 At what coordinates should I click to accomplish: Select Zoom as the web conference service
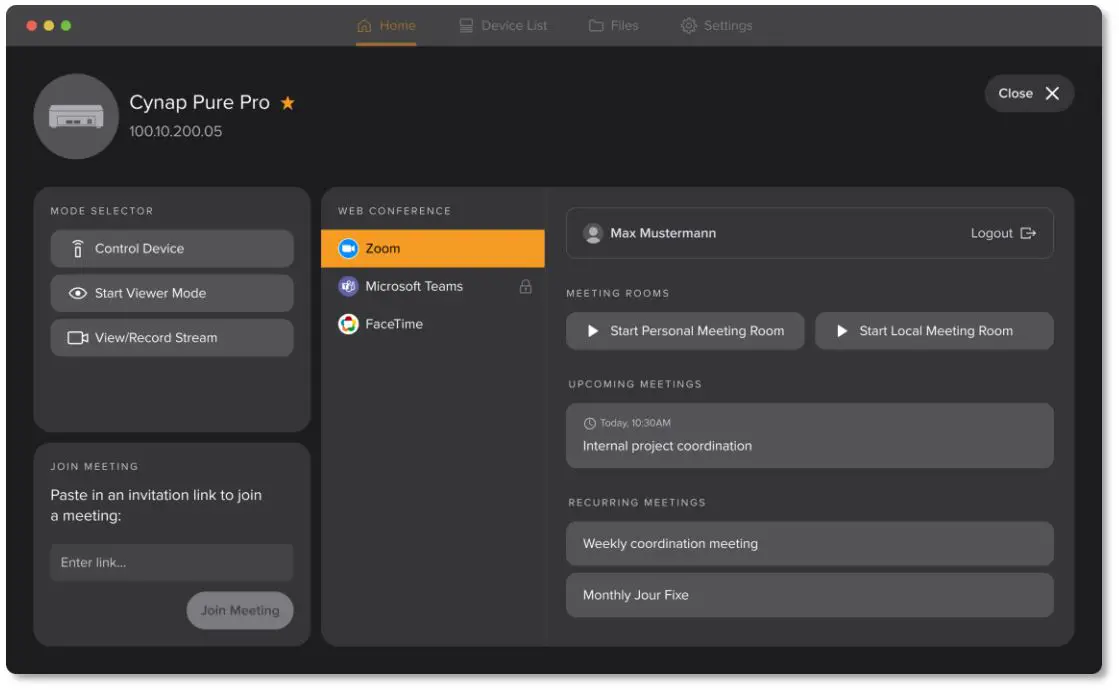click(432, 249)
